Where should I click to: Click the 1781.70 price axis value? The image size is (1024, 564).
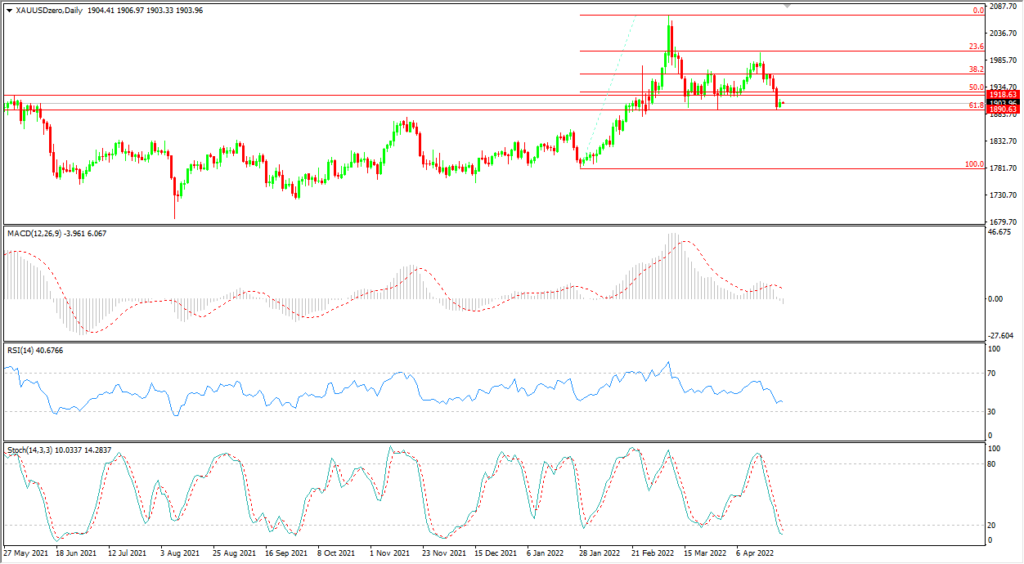click(1004, 168)
